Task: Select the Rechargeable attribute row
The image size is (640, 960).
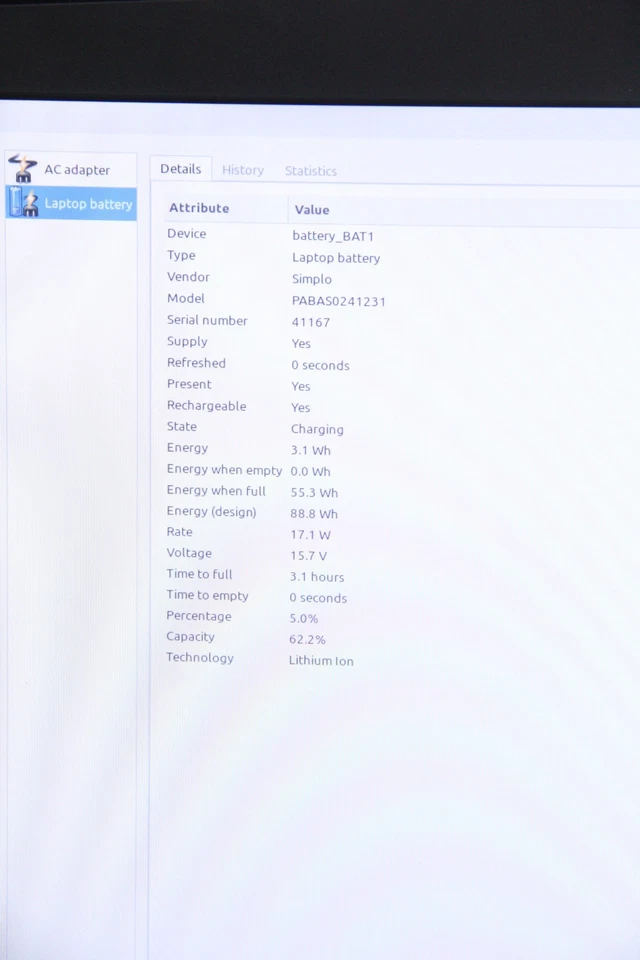Action: click(206, 406)
